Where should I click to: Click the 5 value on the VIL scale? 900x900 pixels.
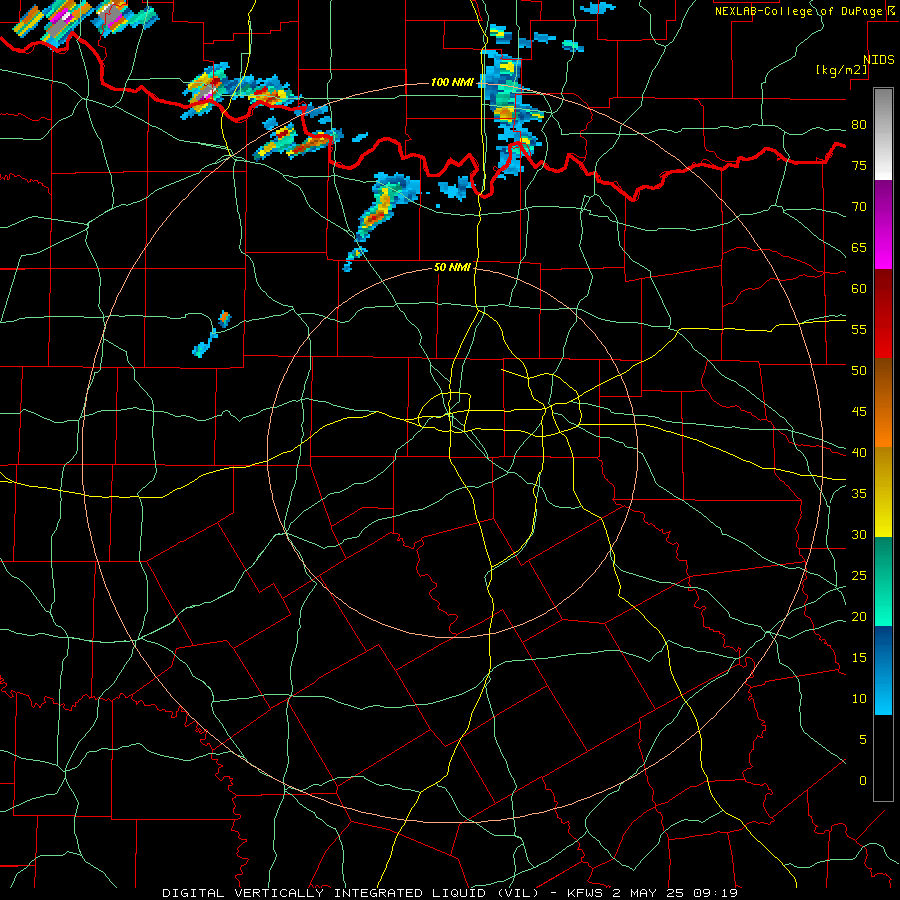(x=863, y=740)
